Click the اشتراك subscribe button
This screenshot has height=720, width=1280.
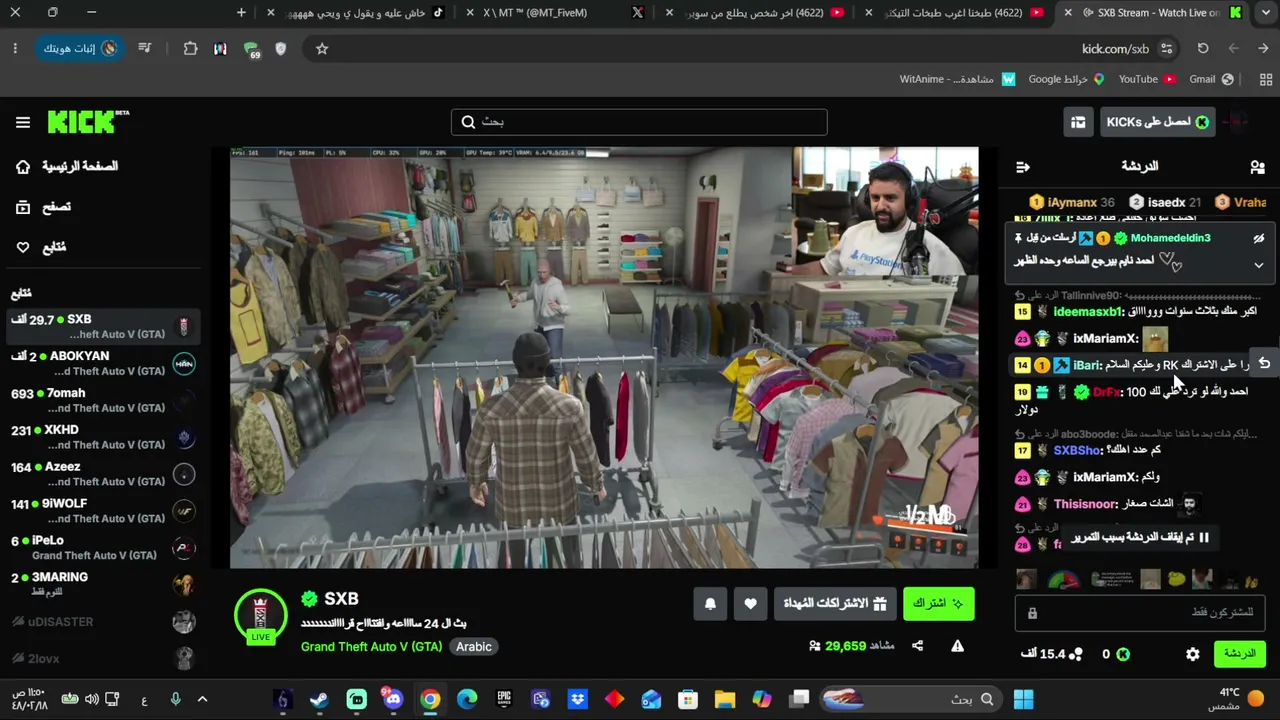[x=938, y=603]
